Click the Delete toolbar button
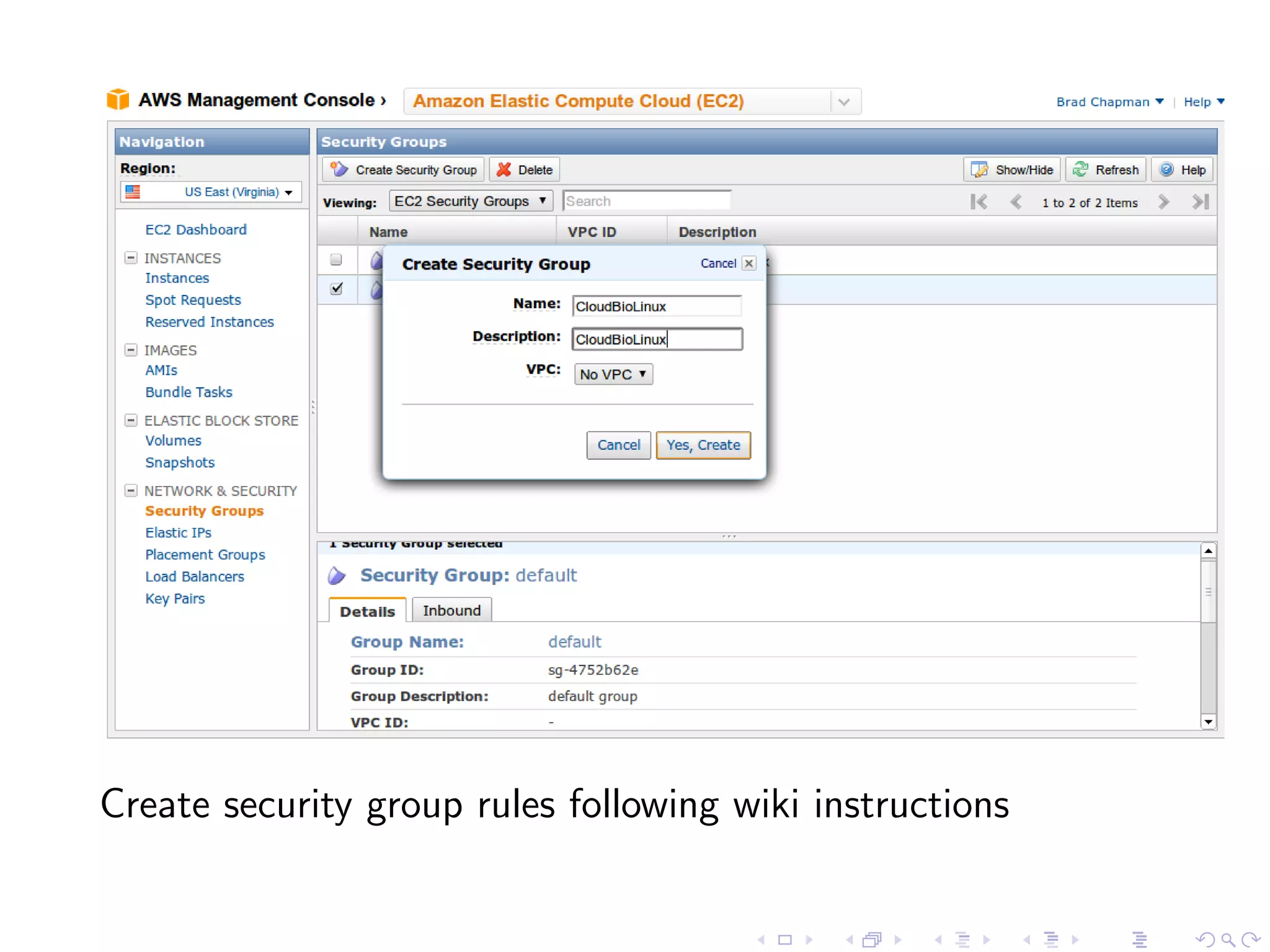 click(x=525, y=170)
